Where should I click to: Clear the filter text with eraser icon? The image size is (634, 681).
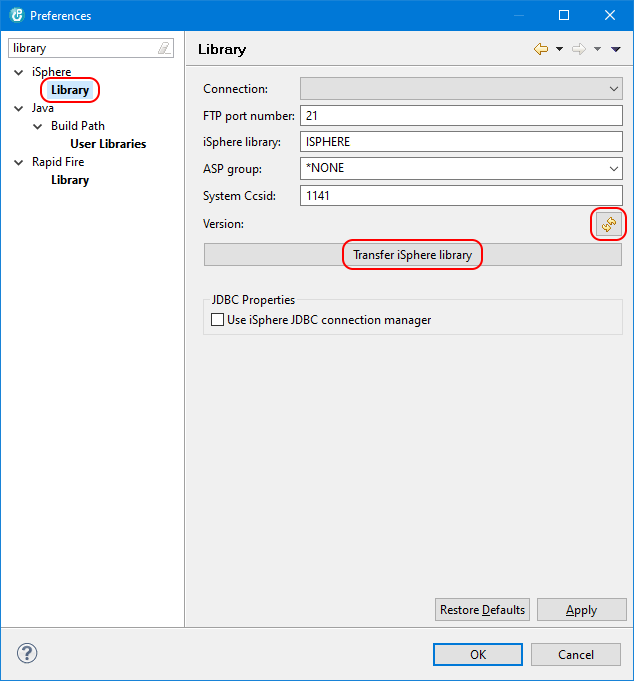tap(164, 48)
